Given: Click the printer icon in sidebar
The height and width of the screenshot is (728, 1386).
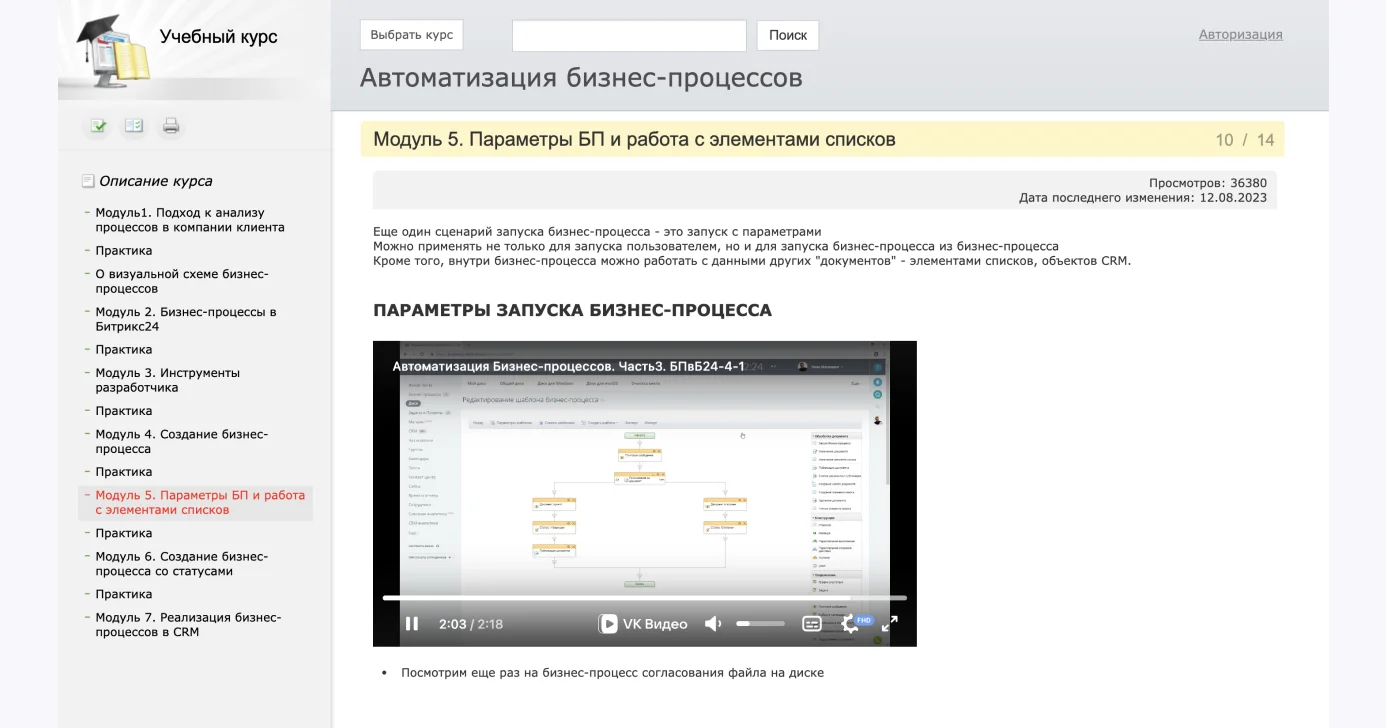Looking at the screenshot, I should click(171, 126).
